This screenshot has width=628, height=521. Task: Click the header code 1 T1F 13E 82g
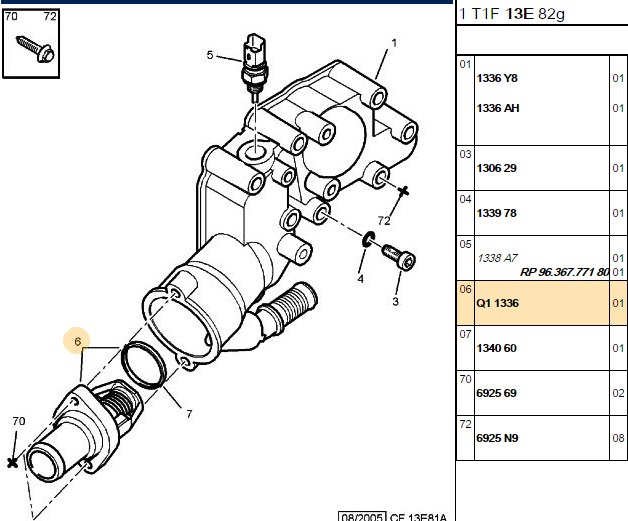coord(511,14)
